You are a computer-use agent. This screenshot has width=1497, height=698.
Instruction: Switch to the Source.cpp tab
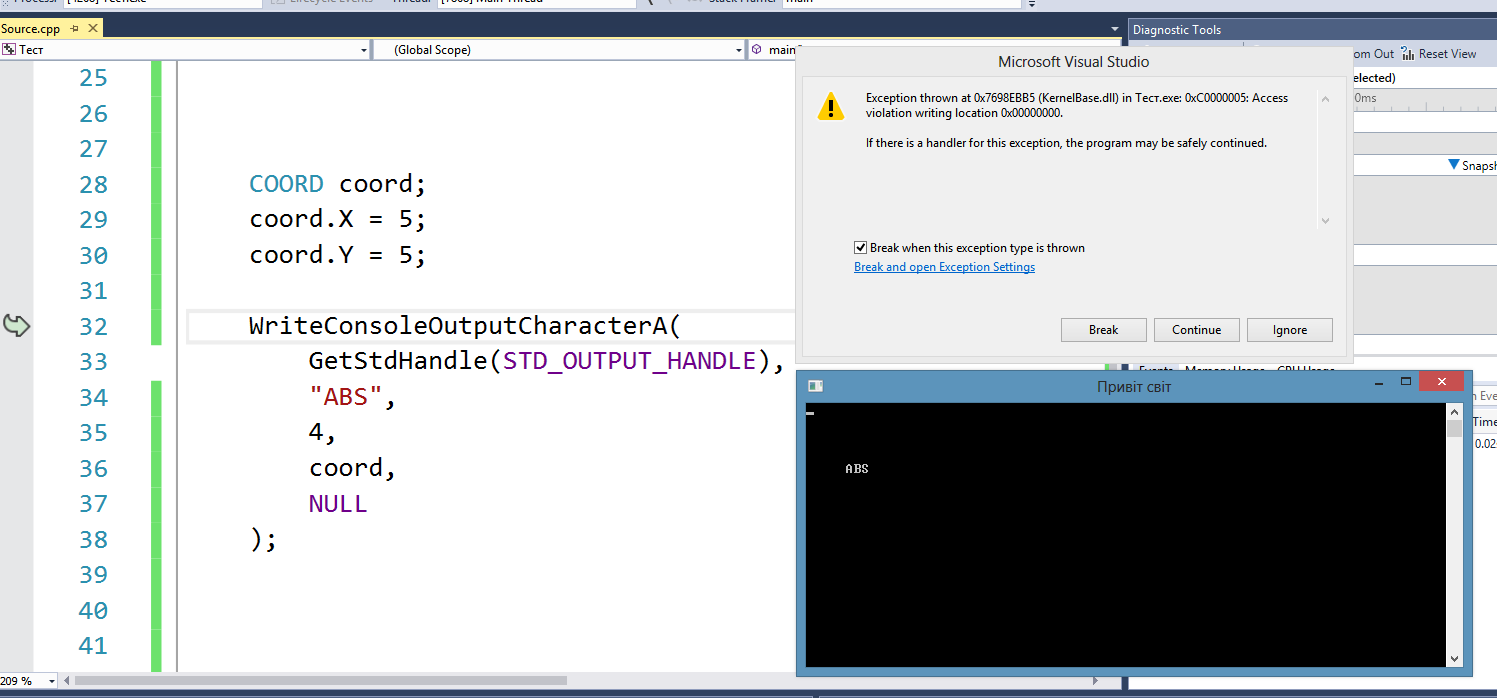(x=30, y=29)
